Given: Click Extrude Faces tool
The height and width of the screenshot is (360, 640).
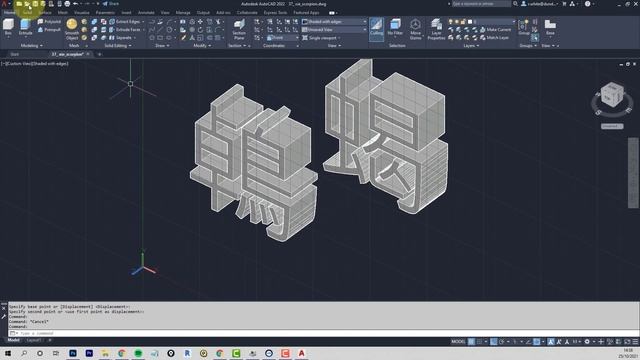Looking at the screenshot, I should point(125,30).
